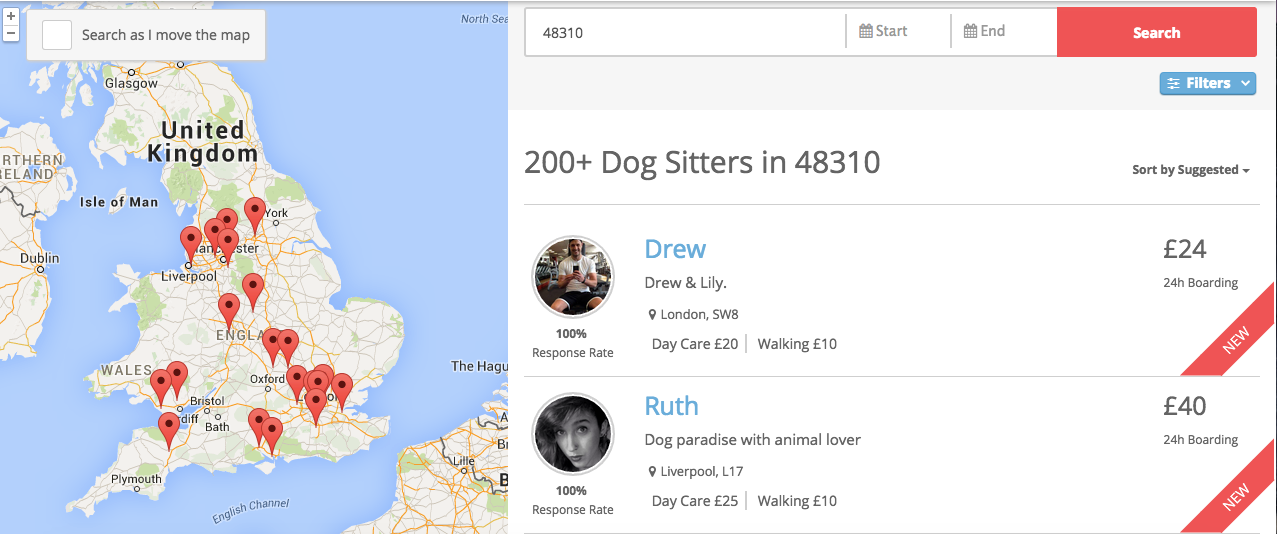
Task: Click the map pin near Liverpool
Action: [x=190, y=244]
